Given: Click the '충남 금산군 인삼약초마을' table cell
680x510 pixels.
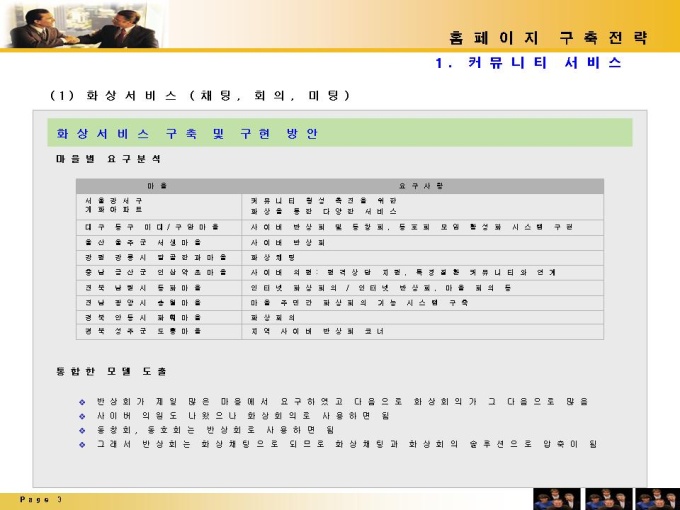Looking at the screenshot, I should click(158, 273).
